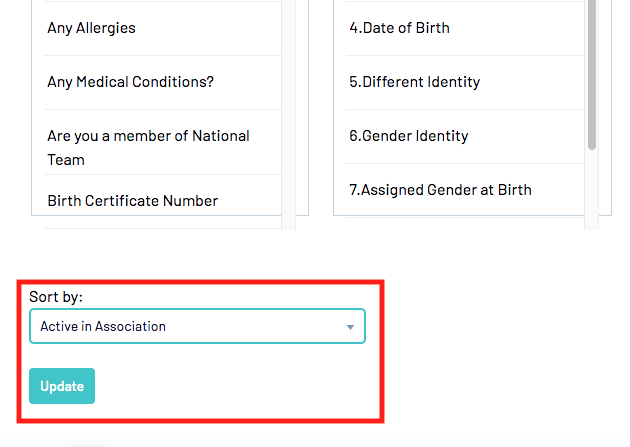Pick 'Are you a member of National Team'
The height and width of the screenshot is (447, 630).
tap(148, 147)
